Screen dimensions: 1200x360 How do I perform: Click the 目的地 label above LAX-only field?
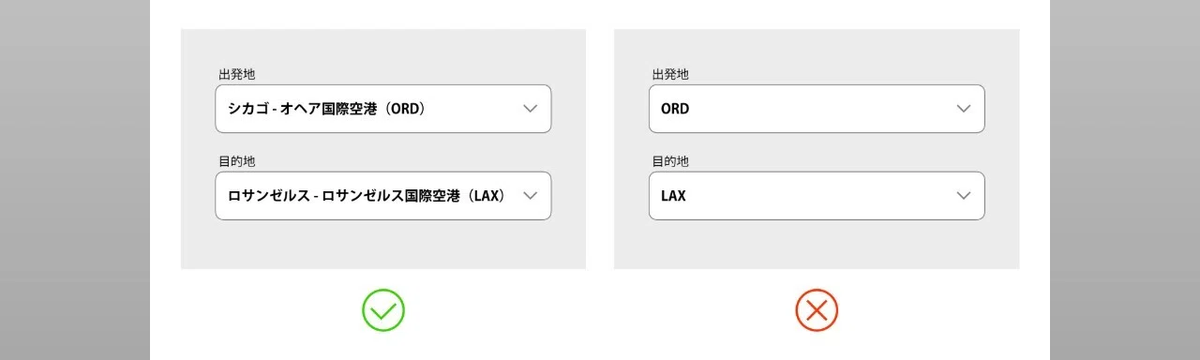click(670, 161)
